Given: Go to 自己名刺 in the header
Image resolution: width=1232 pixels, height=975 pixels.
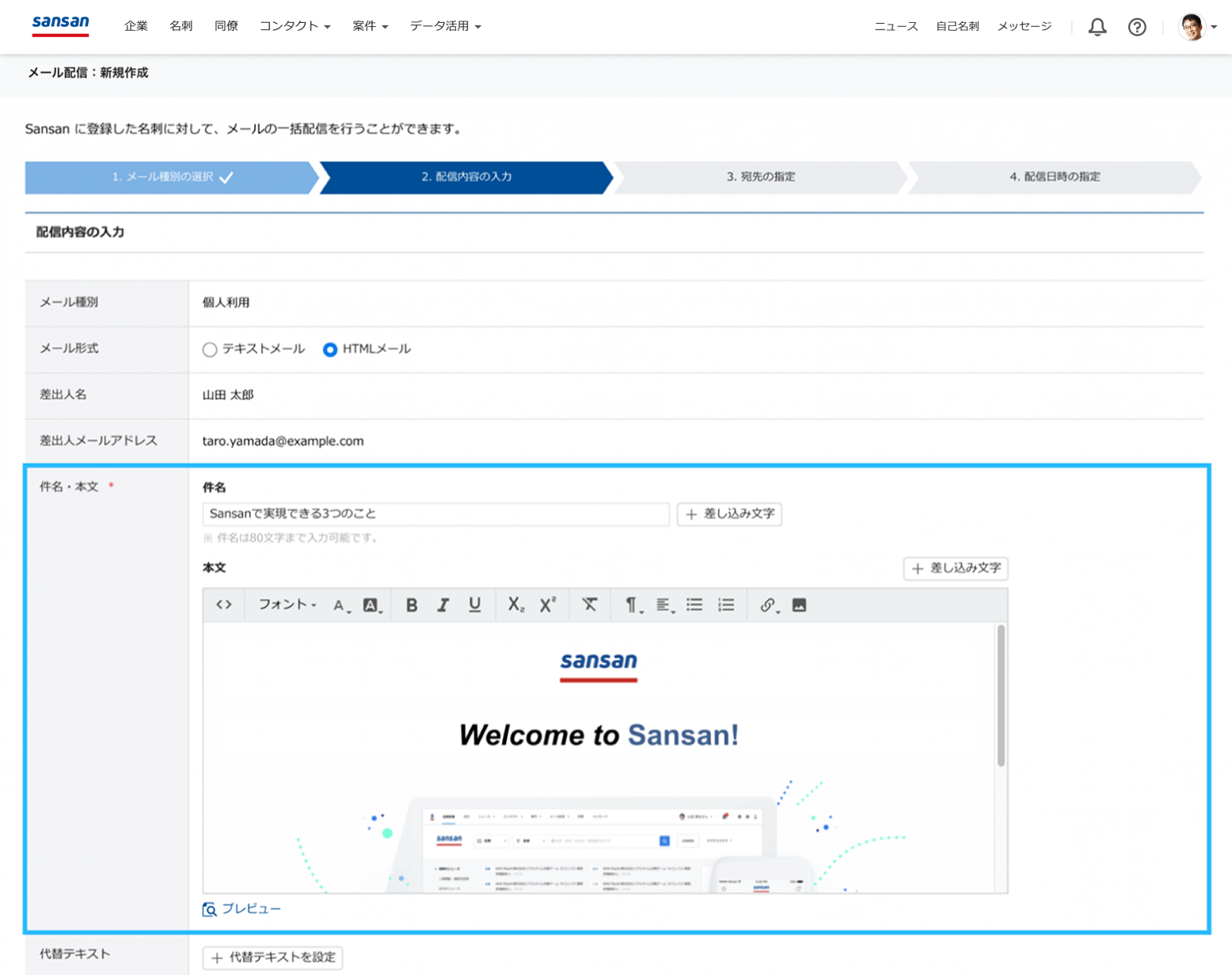Looking at the screenshot, I should (x=957, y=26).
